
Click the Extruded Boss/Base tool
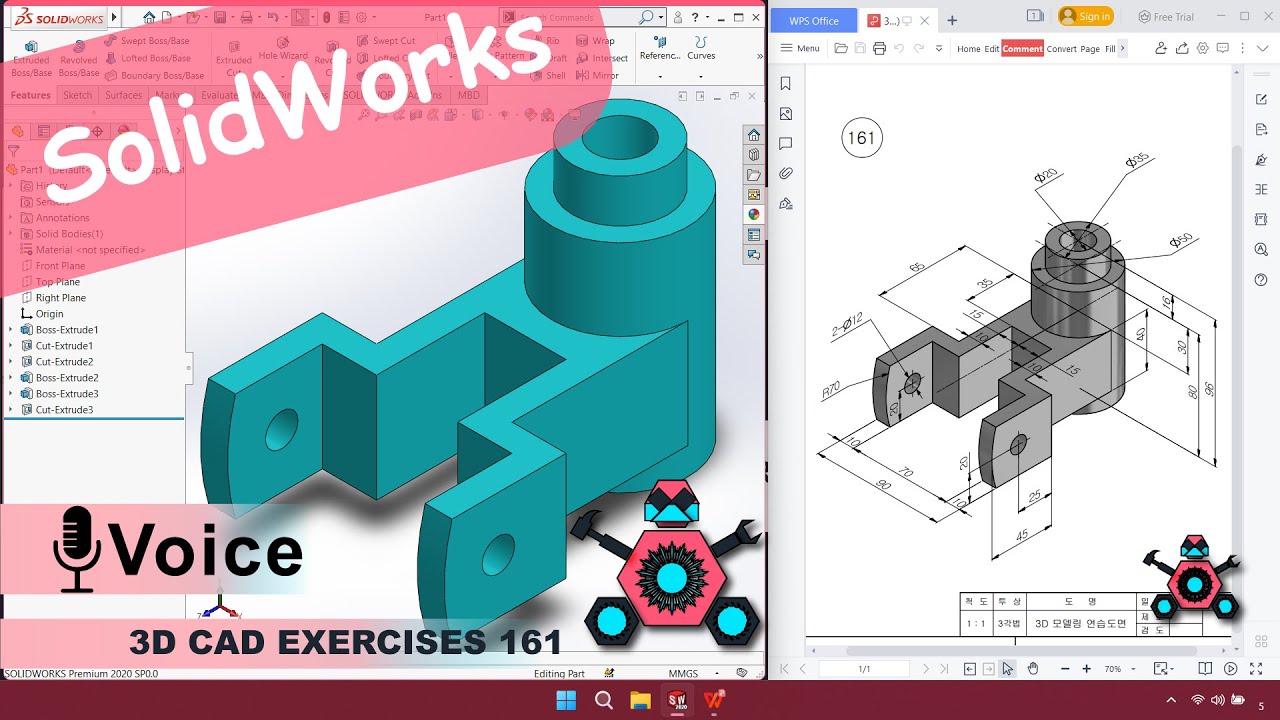pyautogui.click(x=31, y=59)
